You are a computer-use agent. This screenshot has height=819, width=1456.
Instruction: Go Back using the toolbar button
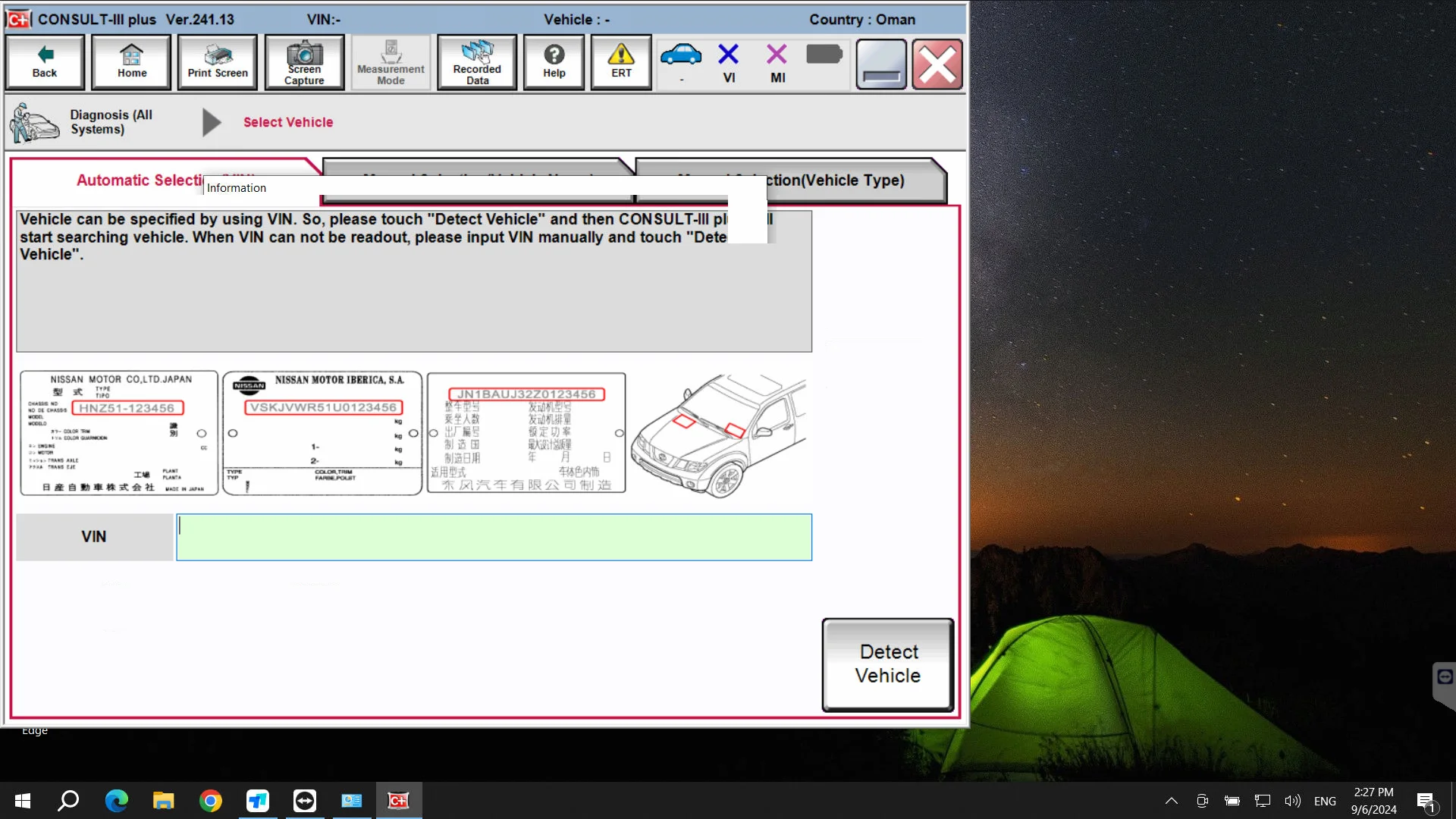click(45, 63)
